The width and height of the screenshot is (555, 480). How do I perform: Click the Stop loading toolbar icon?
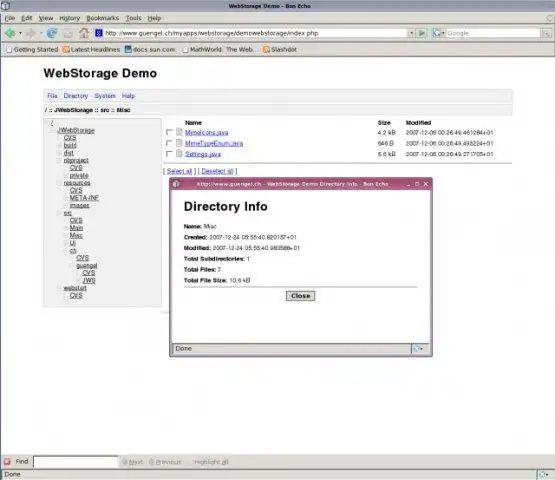(68, 34)
